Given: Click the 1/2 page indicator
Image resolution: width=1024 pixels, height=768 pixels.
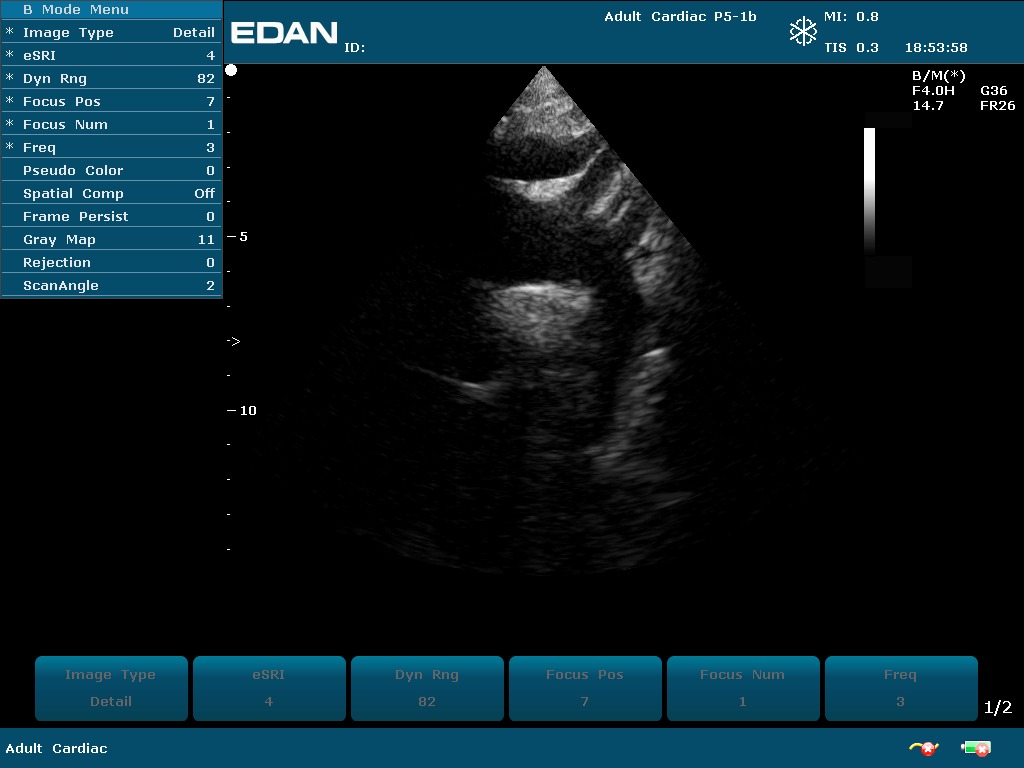Looking at the screenshot, I should 998,708.
